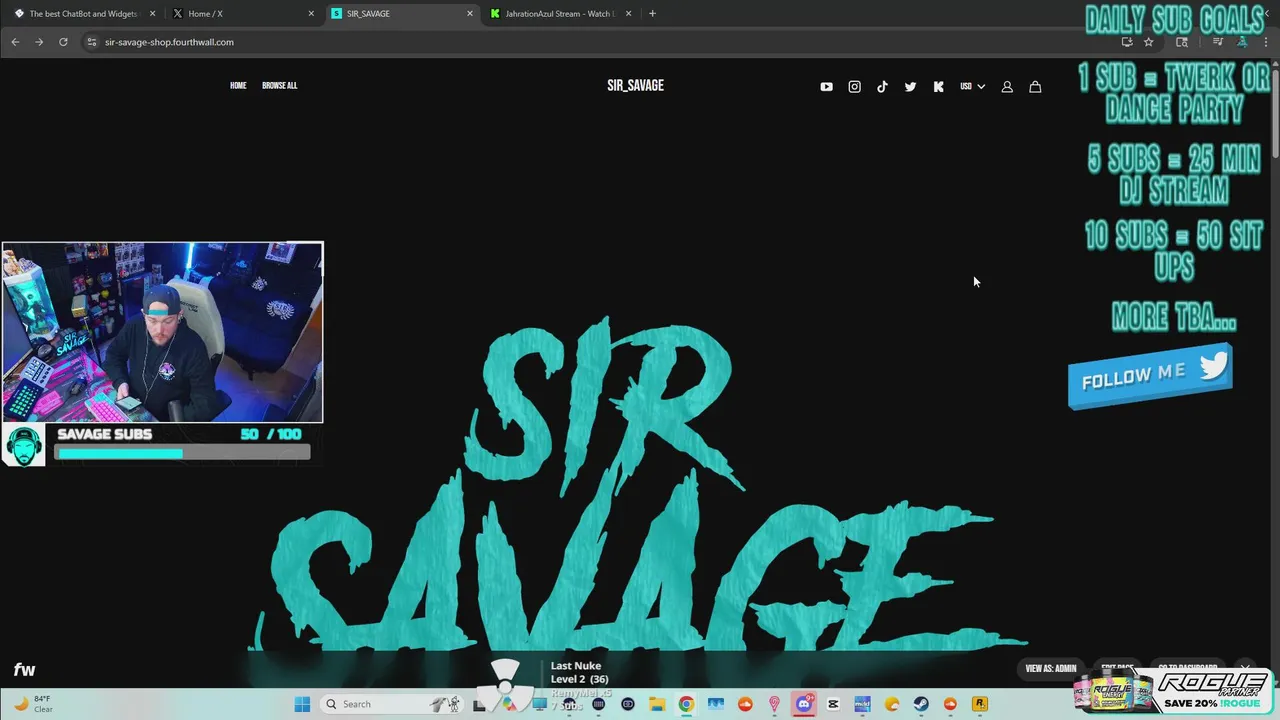This screenshot has width=1280, height=720.
Task: Open a new browser tab
Action: pos(652,14)
